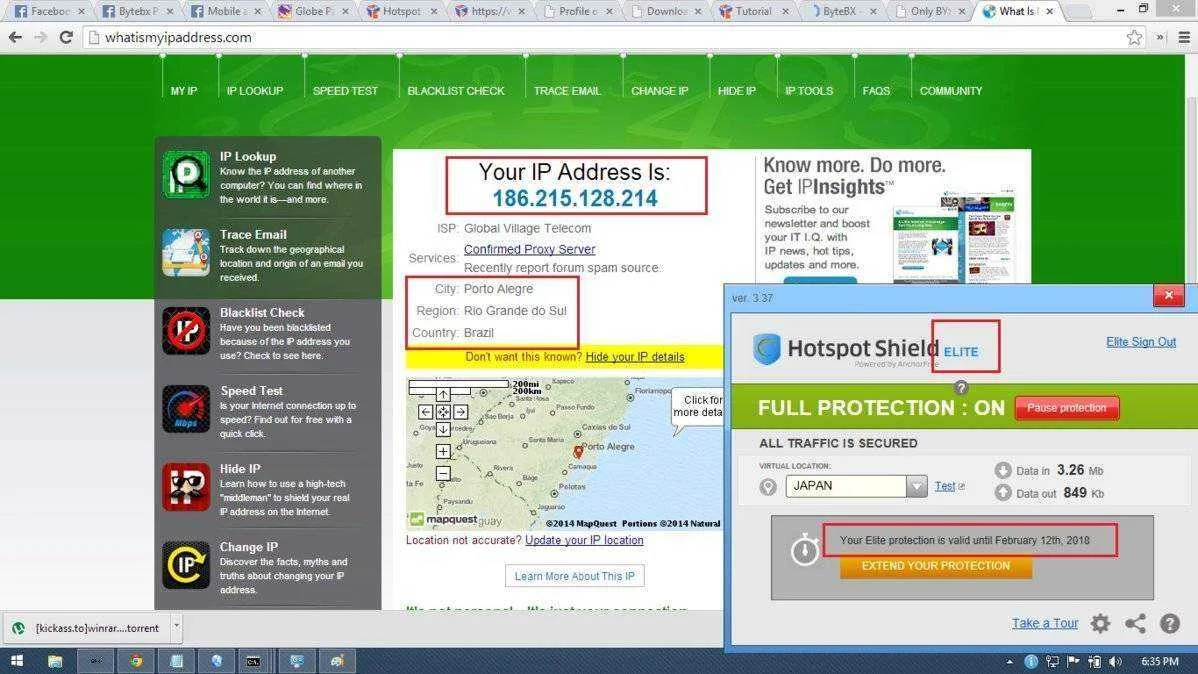Click Learn More About This IP button
1198x674 pixels.
tap(575, 576)
